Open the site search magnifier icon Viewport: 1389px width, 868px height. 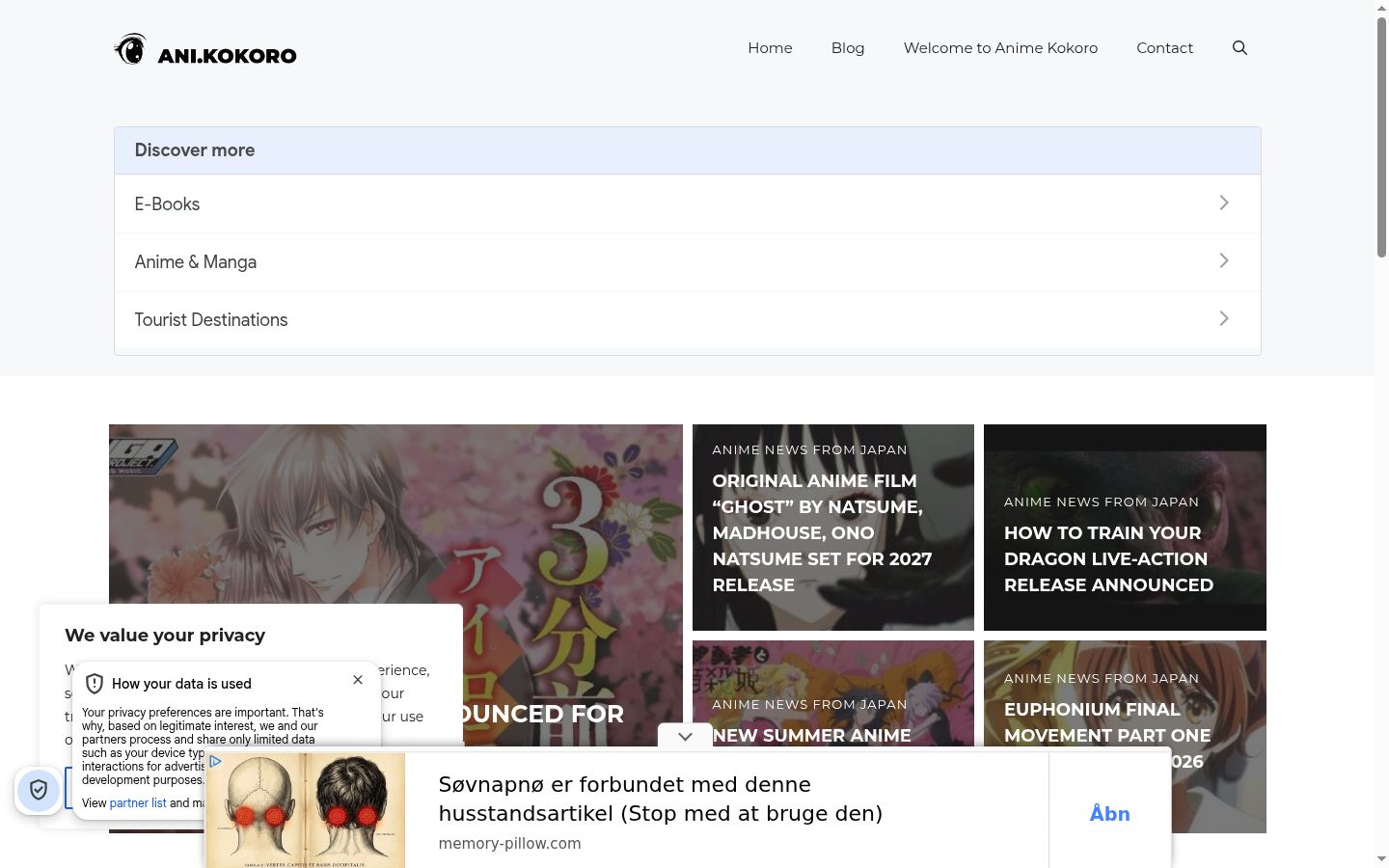pos(1239,48)
